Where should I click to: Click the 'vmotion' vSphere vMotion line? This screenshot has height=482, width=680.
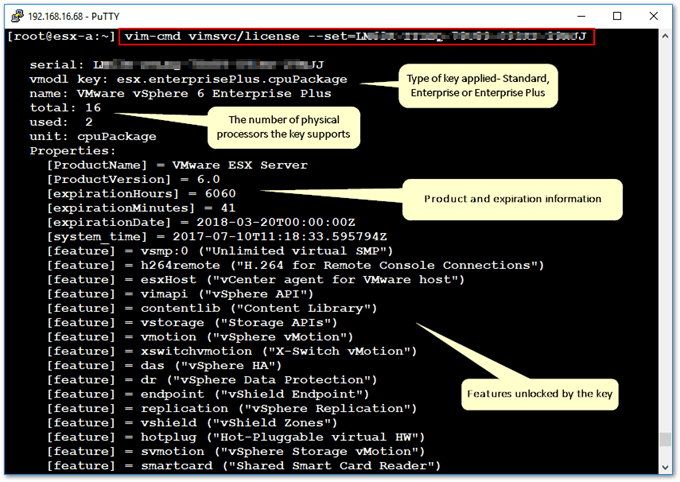point(200,337)
